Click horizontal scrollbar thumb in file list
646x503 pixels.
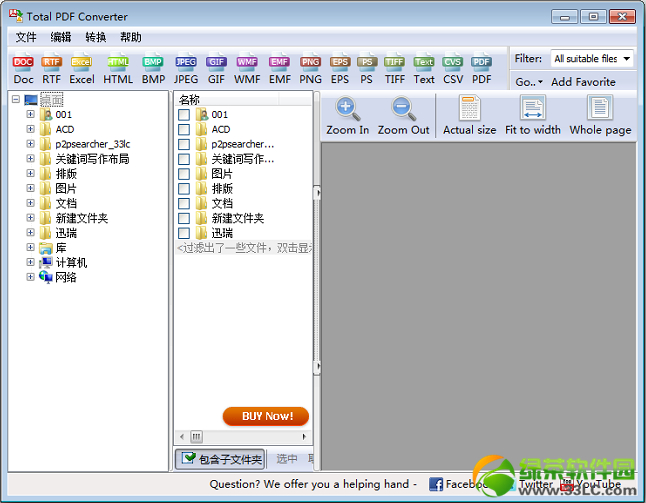[x=197, y=437]
